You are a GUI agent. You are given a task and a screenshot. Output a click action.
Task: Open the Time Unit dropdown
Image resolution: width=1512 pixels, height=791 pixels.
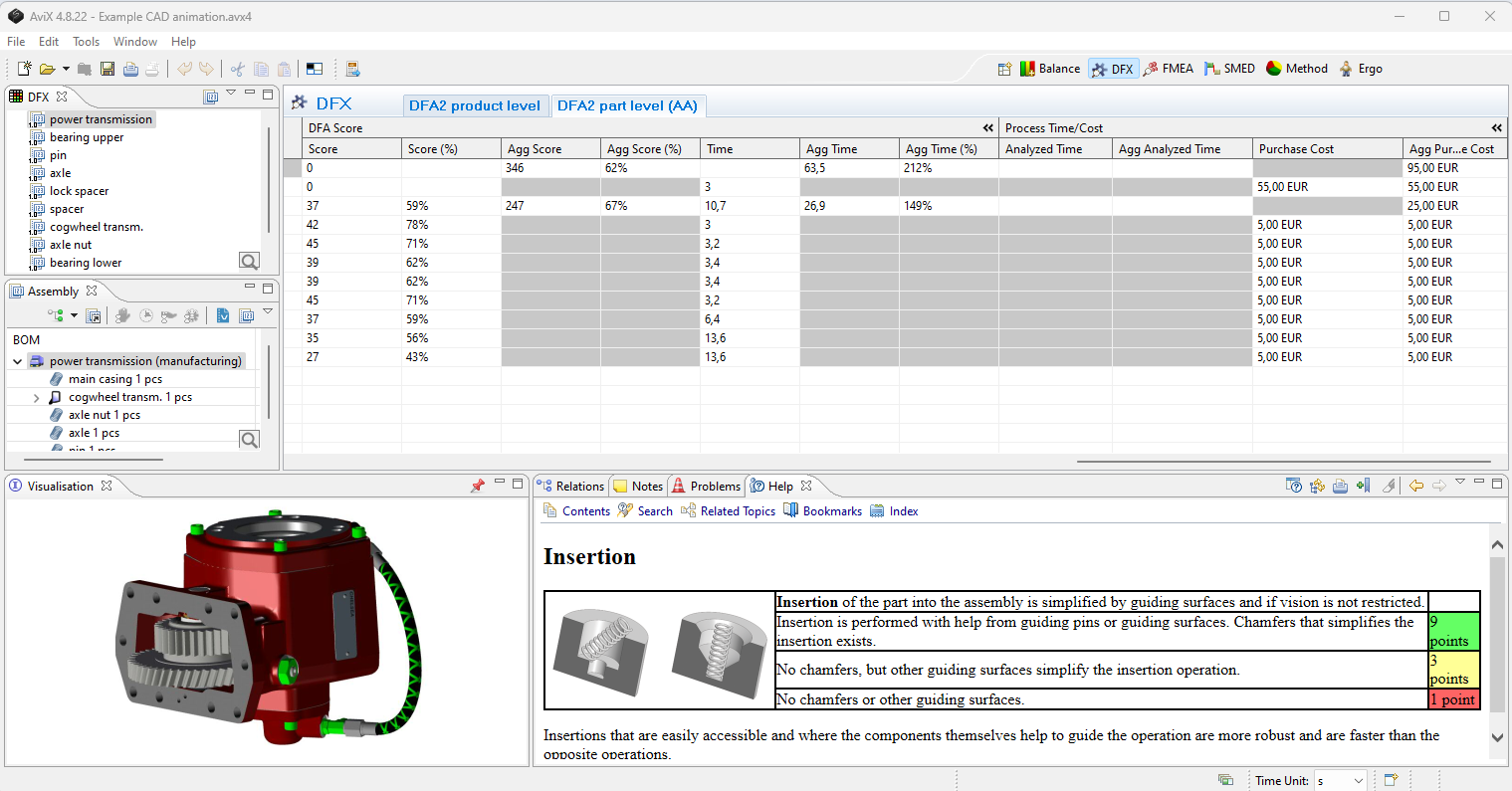pyautogui.click(x=1340, y=781)
